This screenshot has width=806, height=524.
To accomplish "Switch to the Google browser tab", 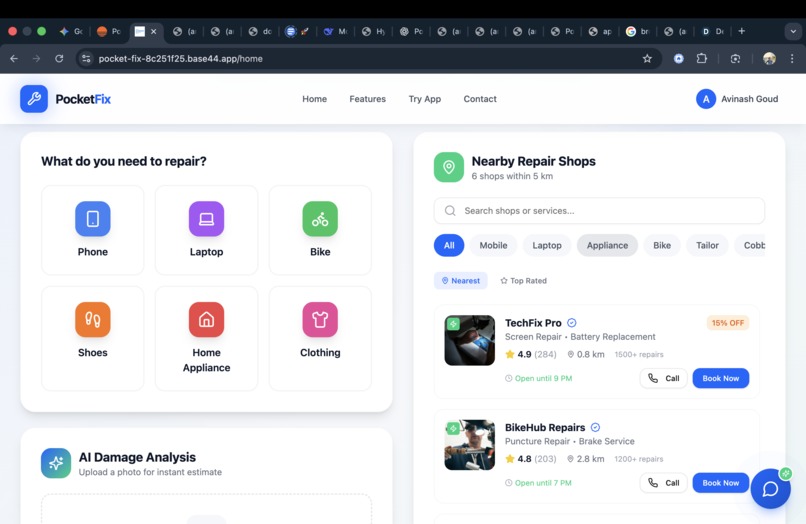I will (637, 31).
